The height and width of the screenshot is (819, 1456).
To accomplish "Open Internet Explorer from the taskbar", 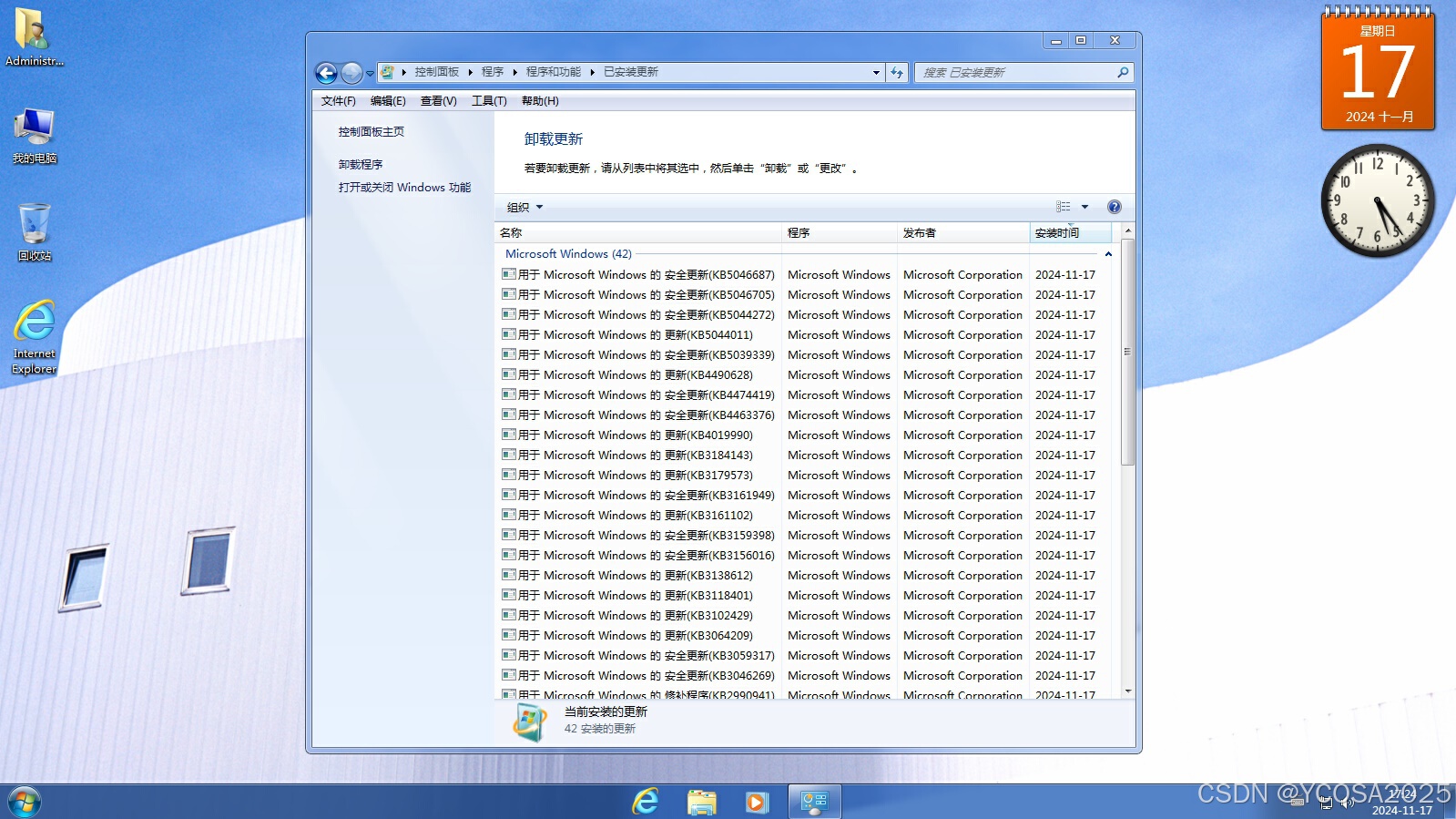I will [x=646, y=802].
